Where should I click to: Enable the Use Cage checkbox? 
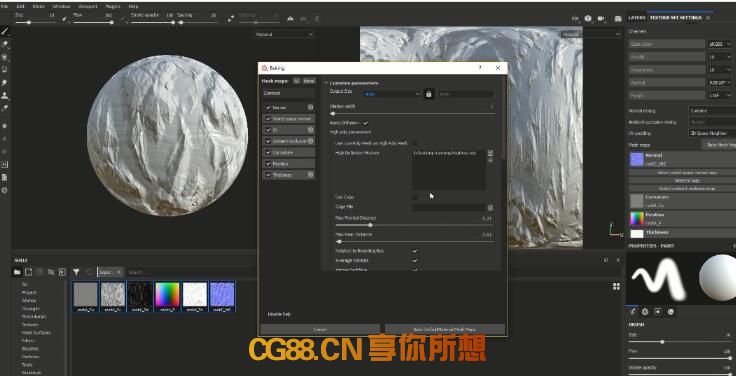[x=414, y=197]
